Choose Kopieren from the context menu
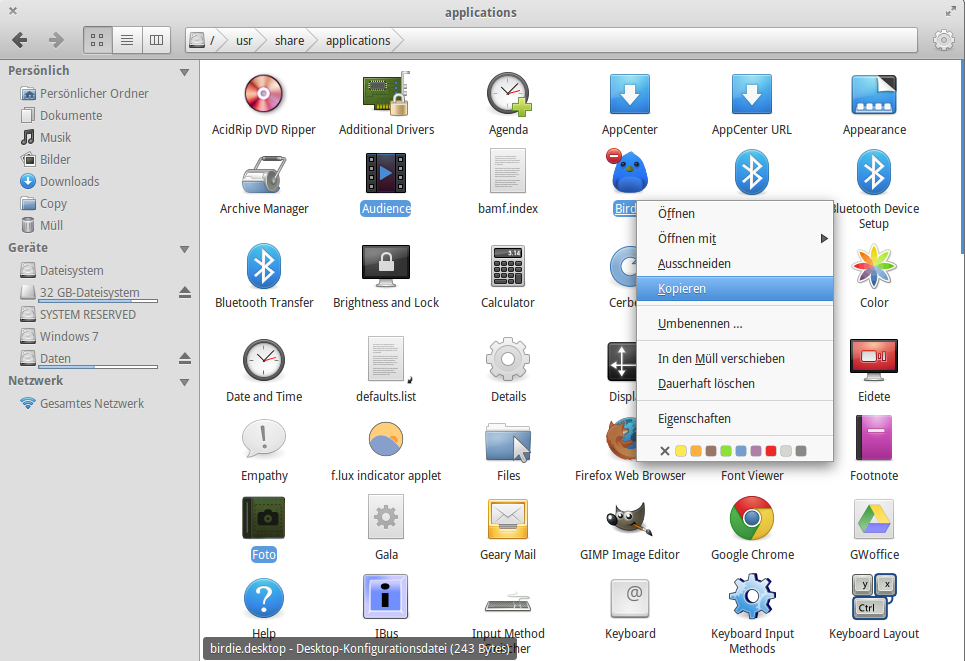 735,289
